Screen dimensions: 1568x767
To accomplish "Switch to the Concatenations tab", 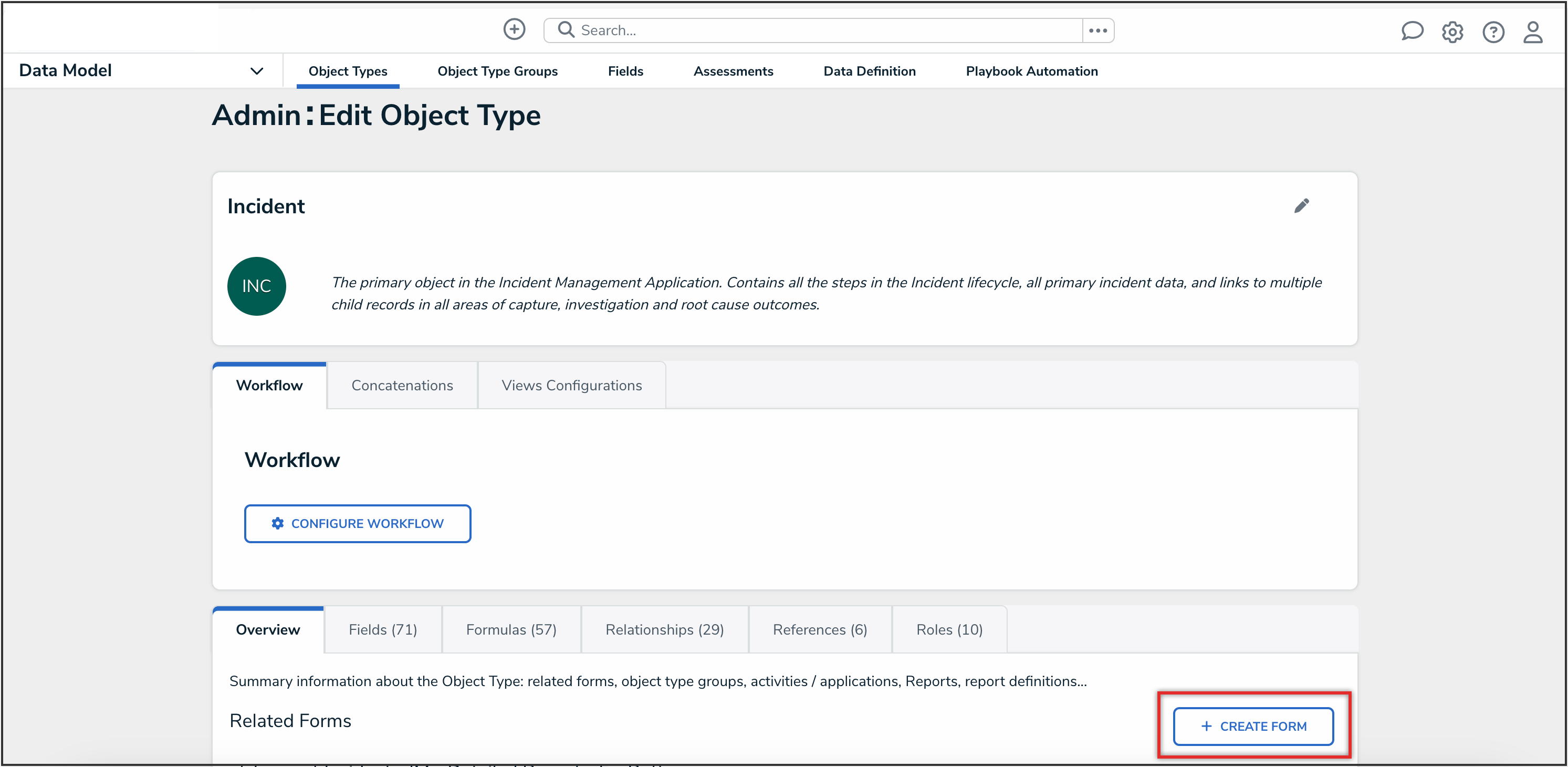I will click(x=402, y=385).
